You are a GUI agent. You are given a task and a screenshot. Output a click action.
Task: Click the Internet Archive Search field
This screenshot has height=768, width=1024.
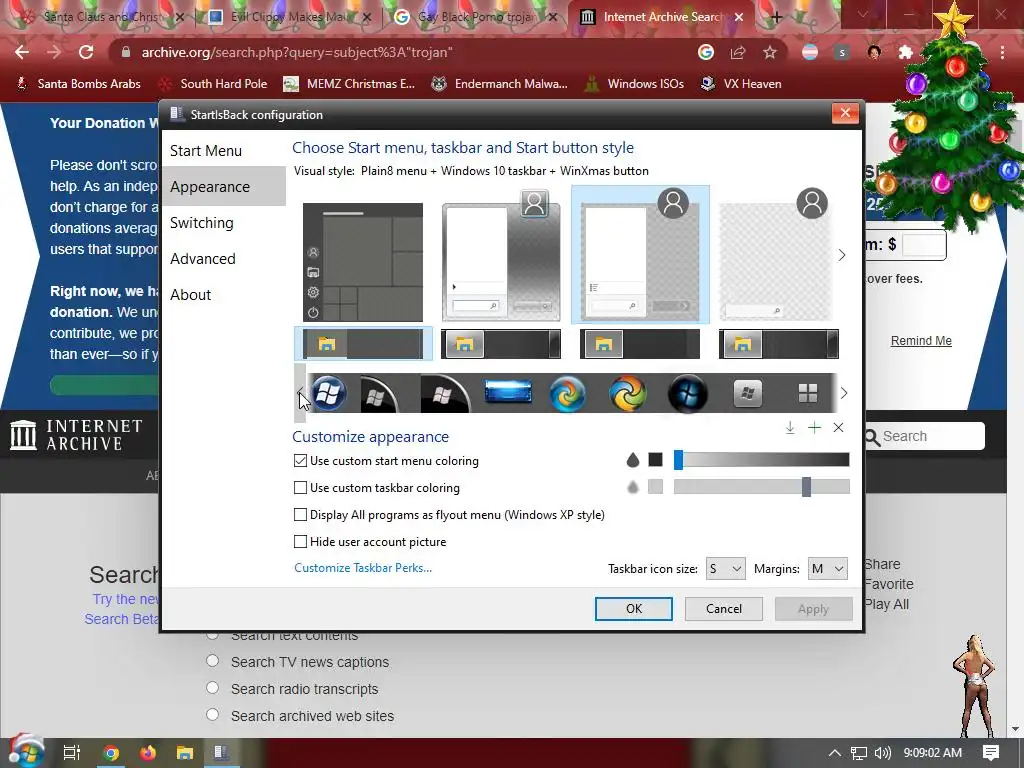923,436
